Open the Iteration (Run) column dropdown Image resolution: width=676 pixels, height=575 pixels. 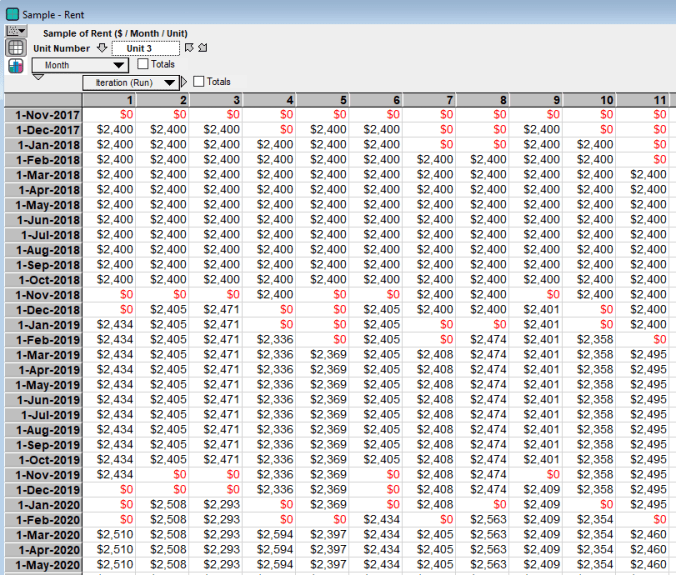pyautogui.click(x=131, y=82)
